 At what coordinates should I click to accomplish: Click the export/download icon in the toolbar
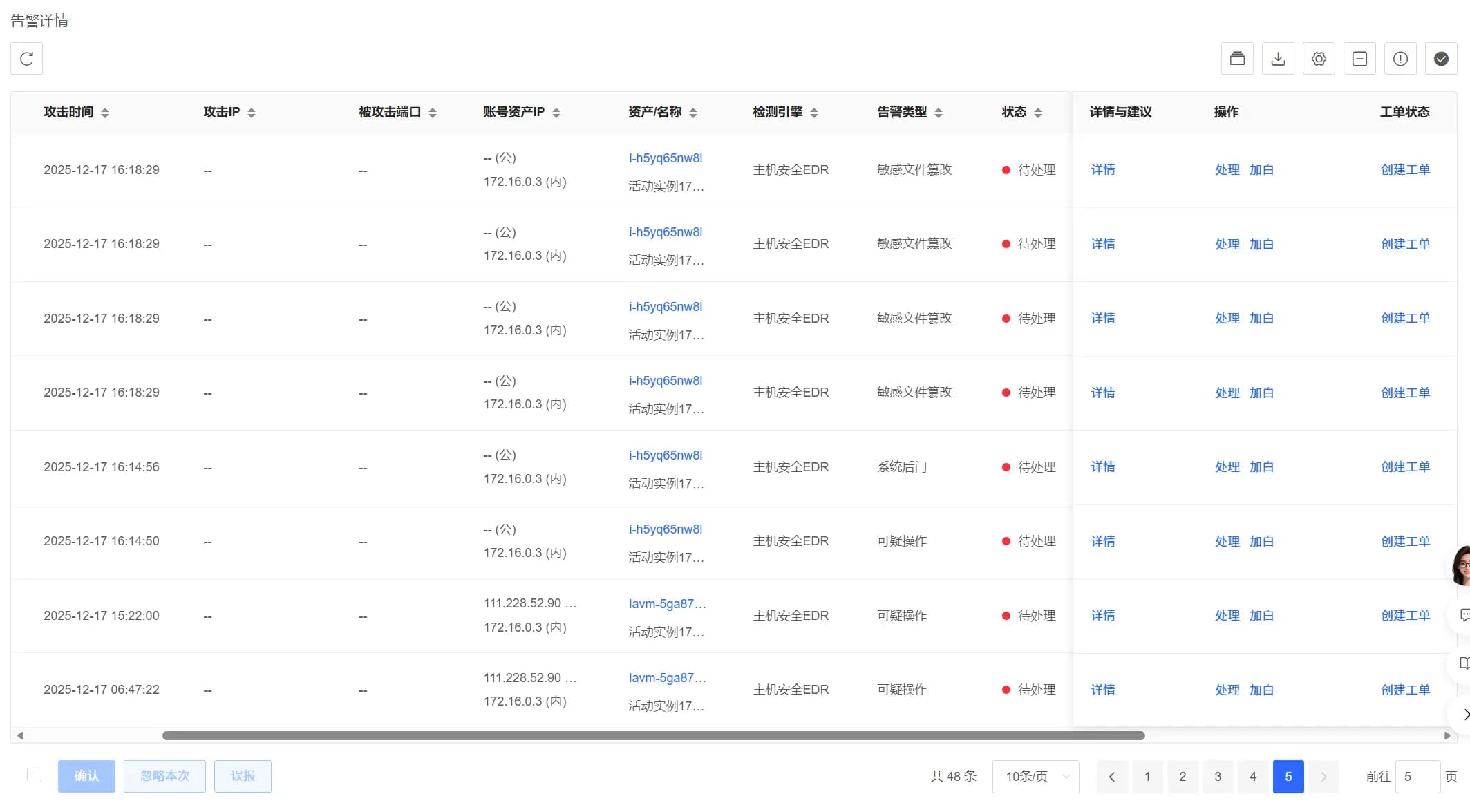(1278, 58)
